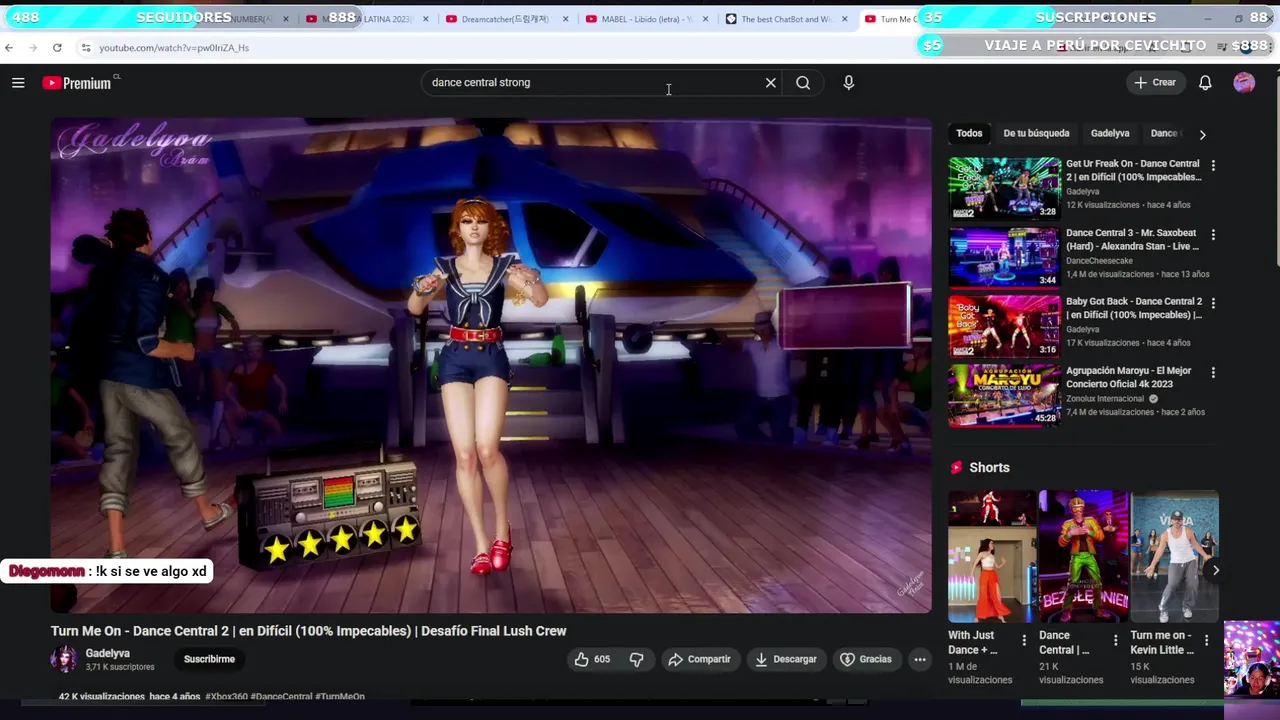The image size is (1280, 720).
Task: Open the more actions three-dot button
Action: point(920,659)
